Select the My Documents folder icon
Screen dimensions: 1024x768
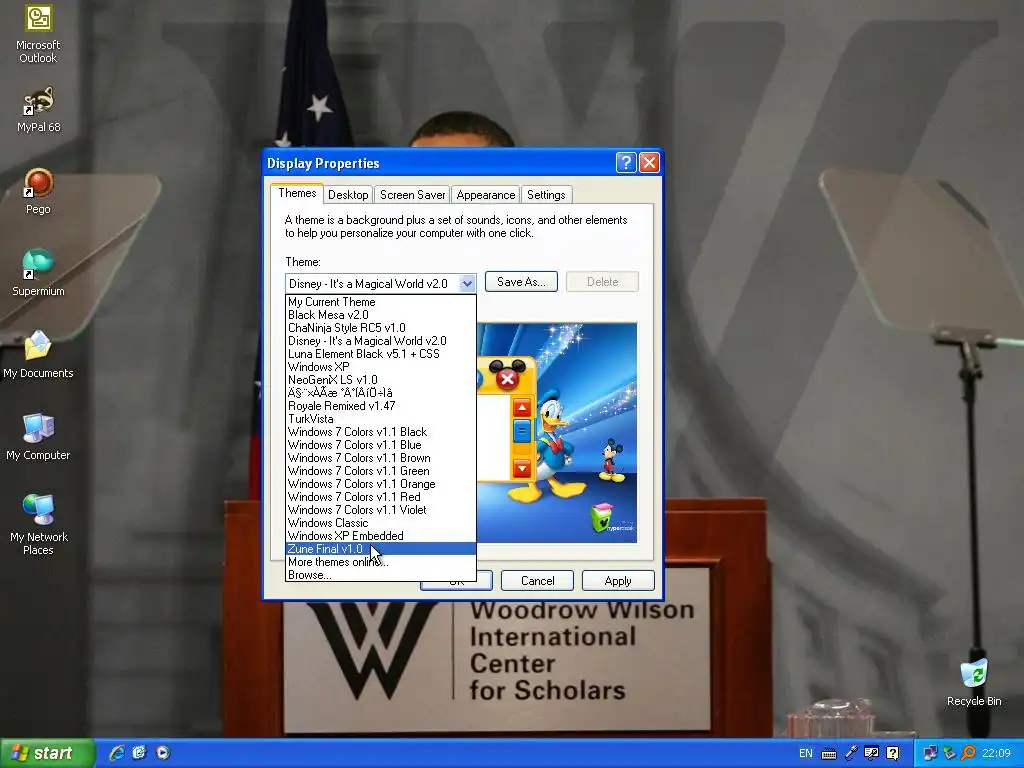[38, 355]
